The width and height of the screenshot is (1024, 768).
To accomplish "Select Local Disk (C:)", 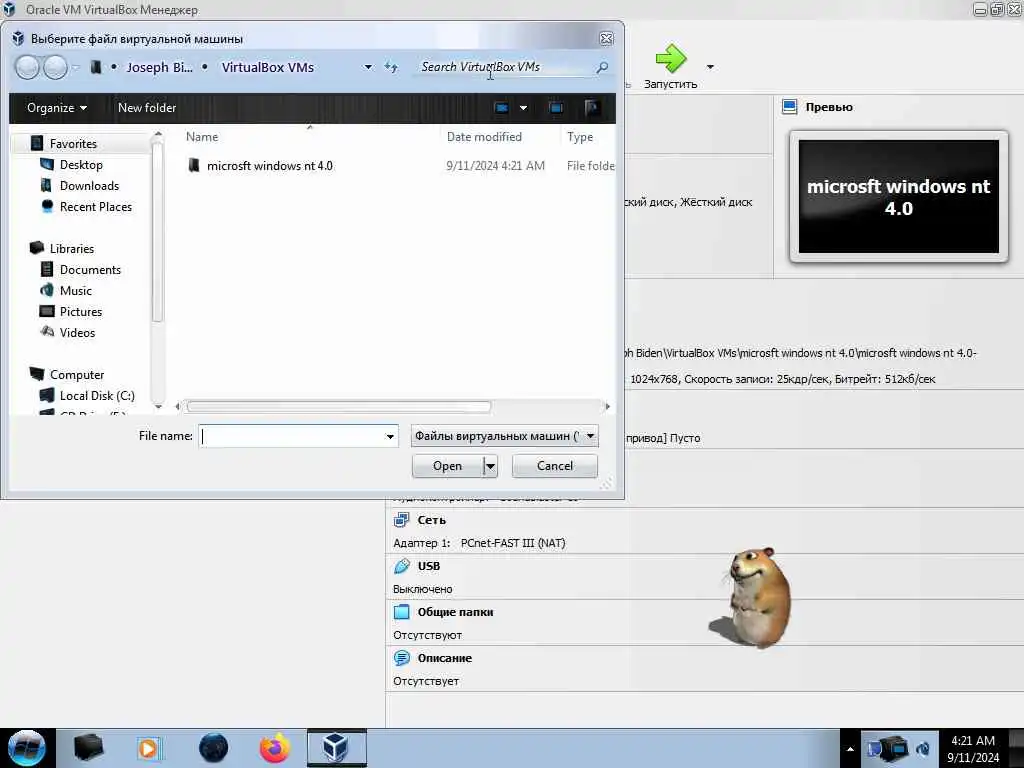I will [x=97, y=396].
